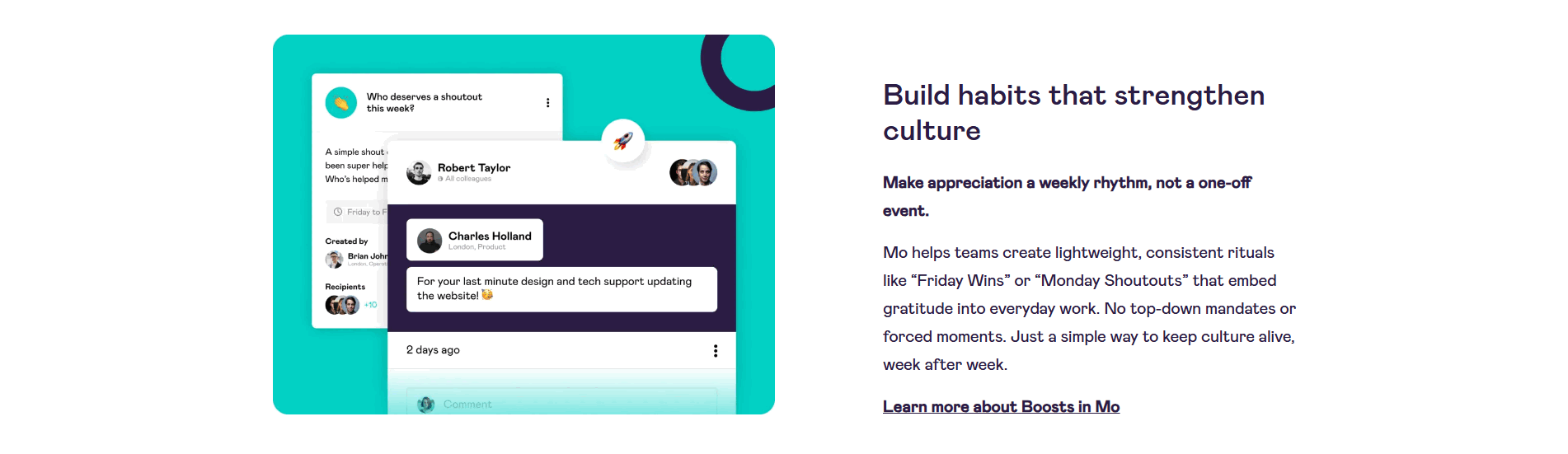Open the post options three-dot menu
1568x454 pixels.
[716, 351]
